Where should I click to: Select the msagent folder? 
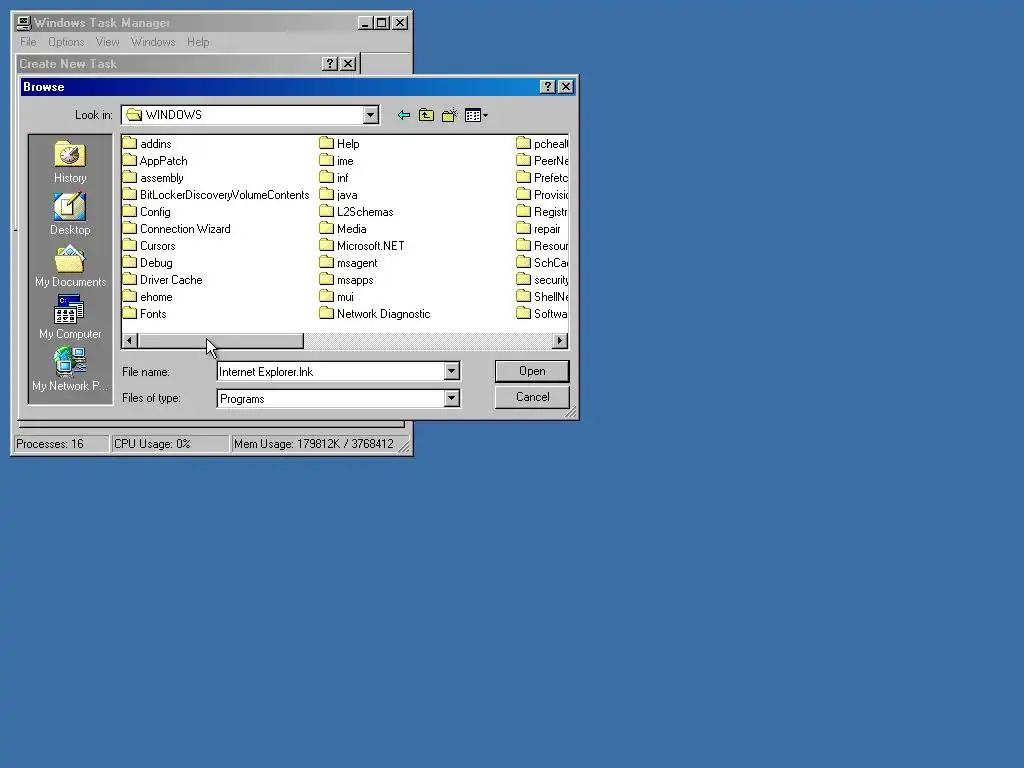(349, 263)
